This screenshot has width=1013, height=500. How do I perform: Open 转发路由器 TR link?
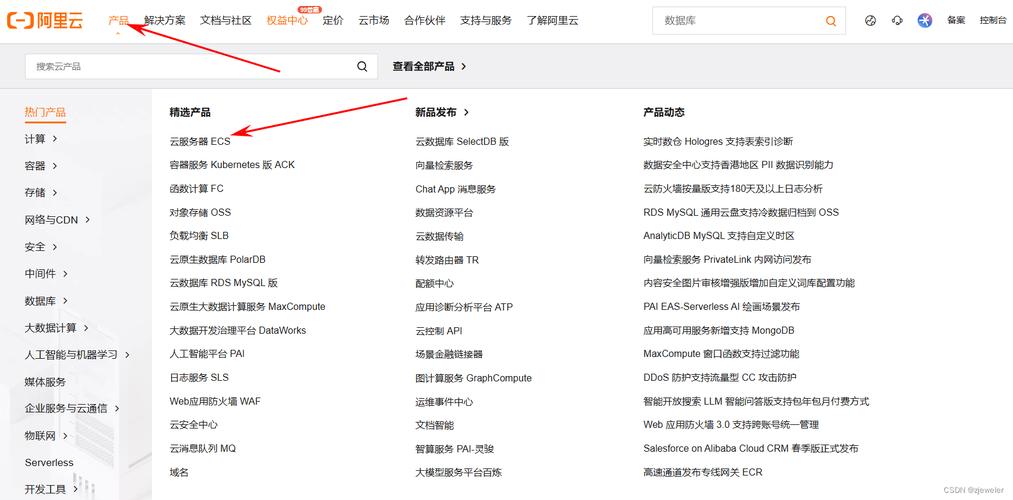click(447, 260)
